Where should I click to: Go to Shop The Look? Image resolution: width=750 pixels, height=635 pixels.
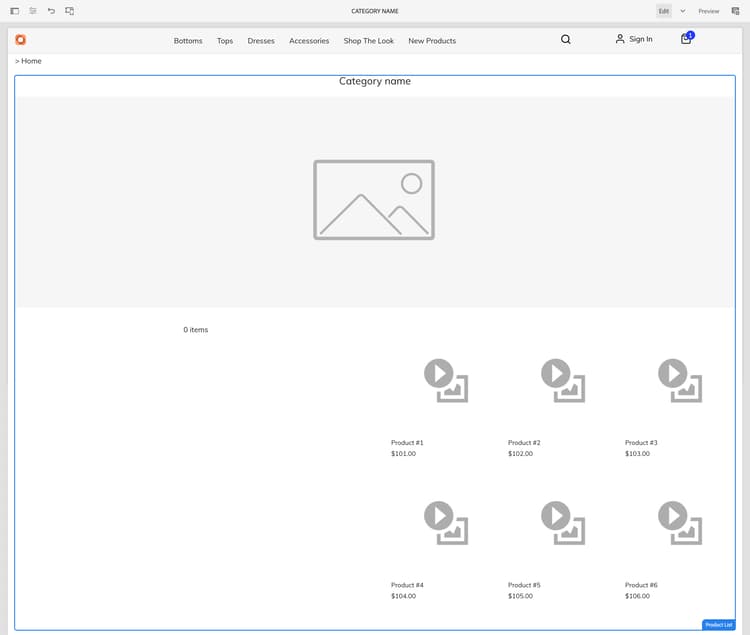369,41
